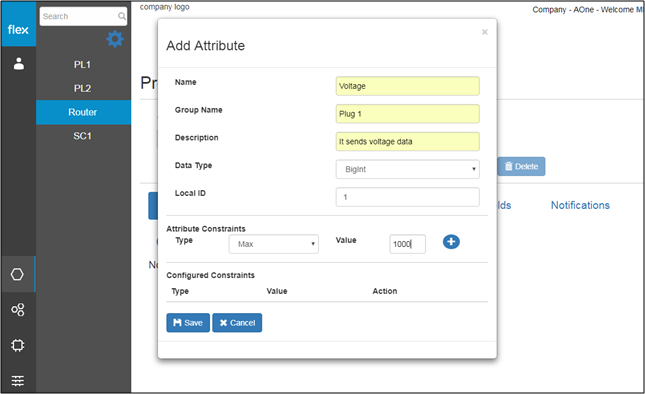The height and width of the screenshot is (394, 645).
Task: Open the user profile icon
Action: pos(19,64)
